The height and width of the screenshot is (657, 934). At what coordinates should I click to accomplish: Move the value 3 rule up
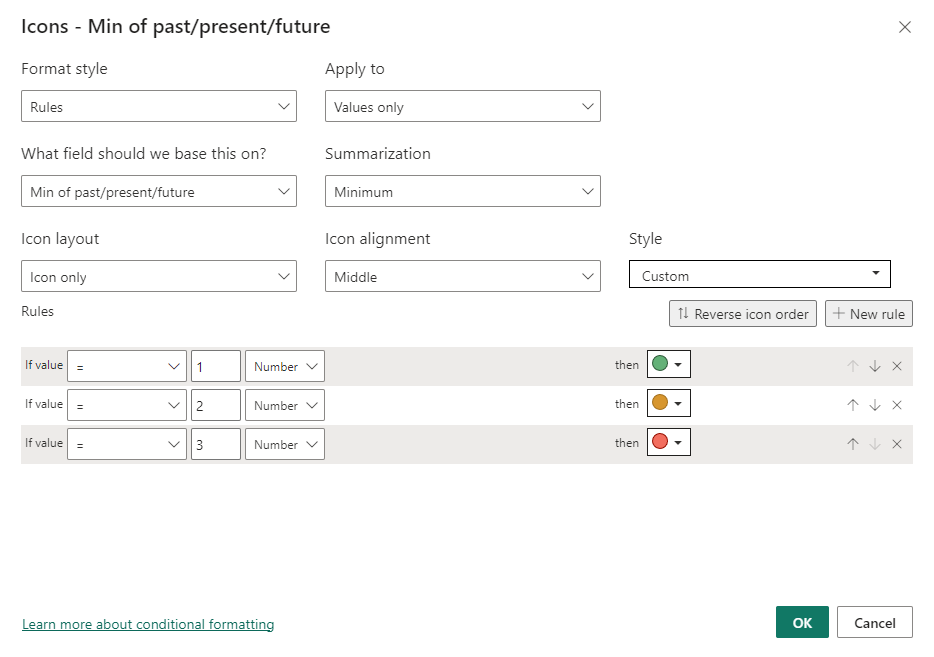tap(852, 444)
